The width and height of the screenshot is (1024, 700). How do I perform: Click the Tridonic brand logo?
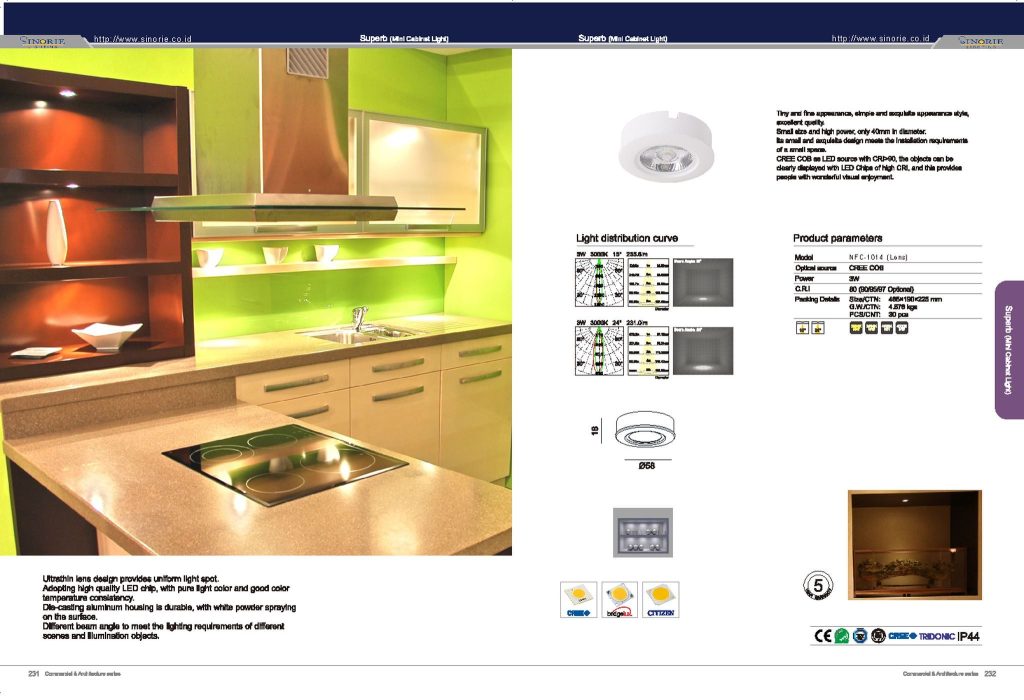936,636
